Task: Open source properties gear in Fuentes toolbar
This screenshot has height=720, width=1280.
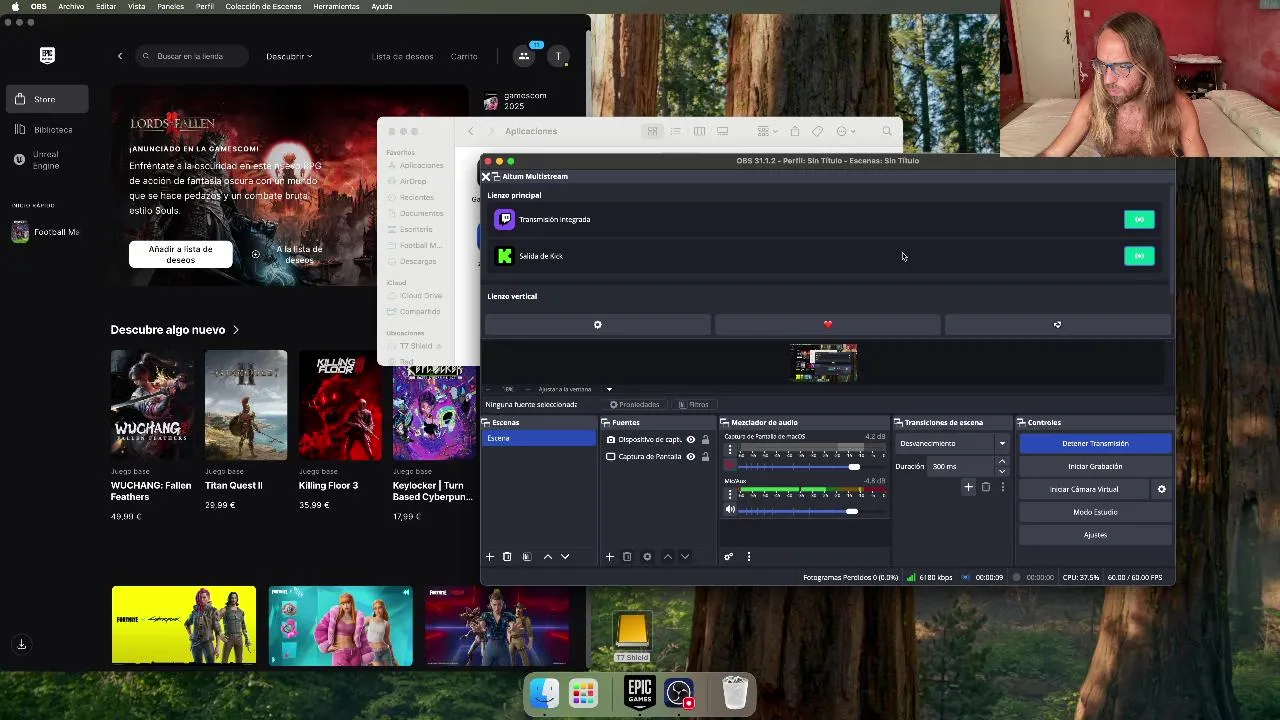Action: pos(647,556)
